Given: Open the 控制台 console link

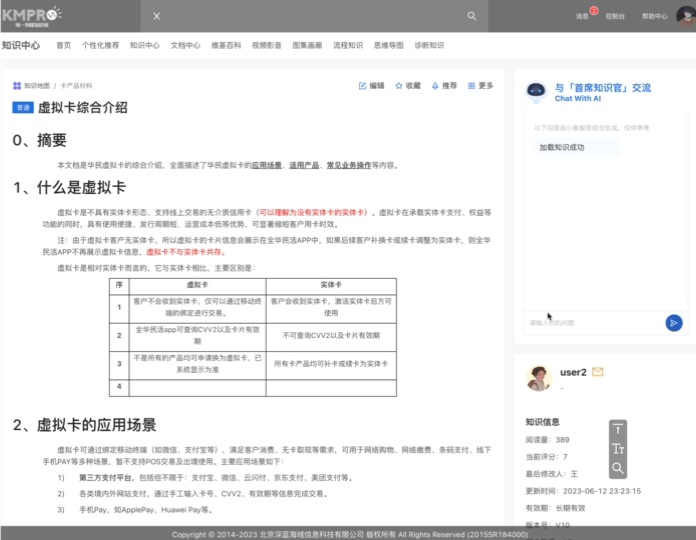Looking at the screenshot, I should (x=615, y=16).
